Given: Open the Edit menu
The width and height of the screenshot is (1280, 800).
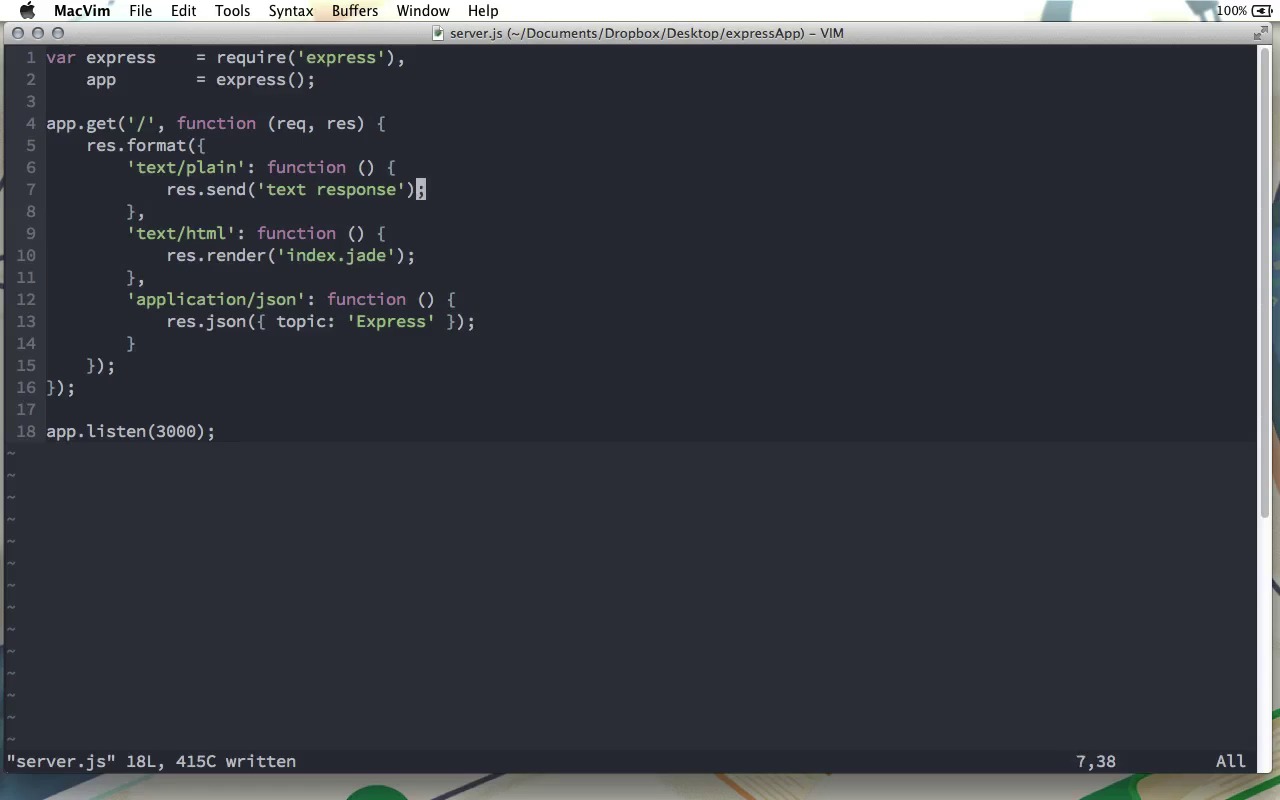Looking at the screenshot, I should (x=183, y=11).
